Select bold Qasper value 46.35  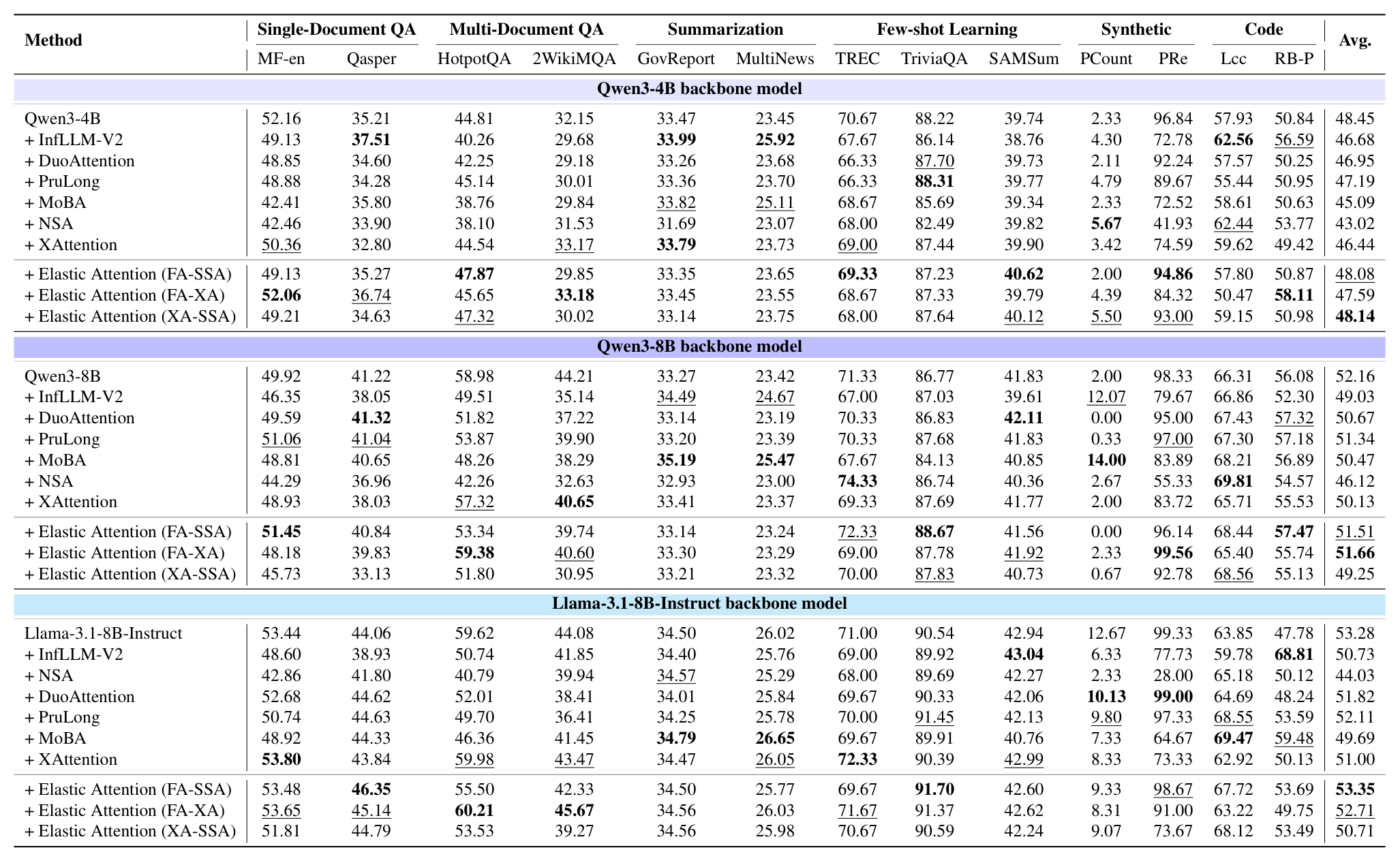point(371,789)
